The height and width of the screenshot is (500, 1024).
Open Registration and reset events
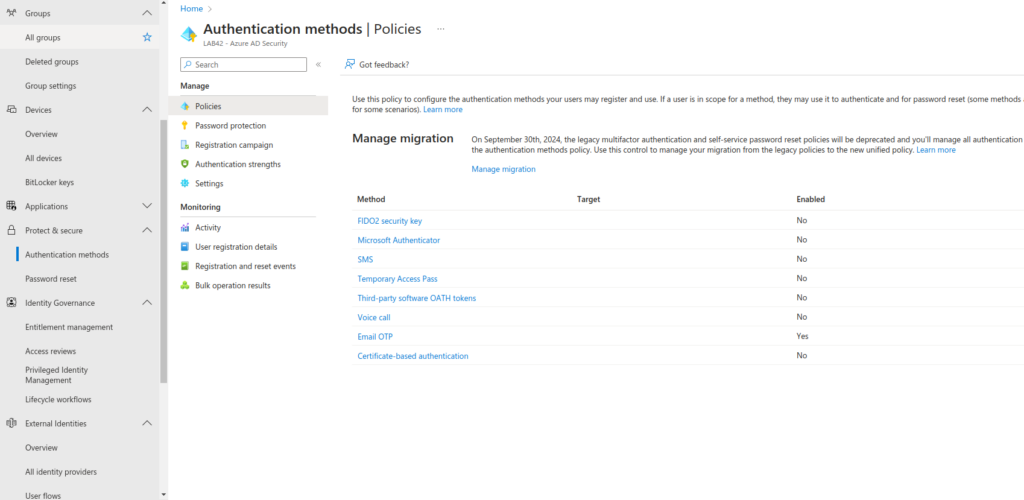(245, 266)
